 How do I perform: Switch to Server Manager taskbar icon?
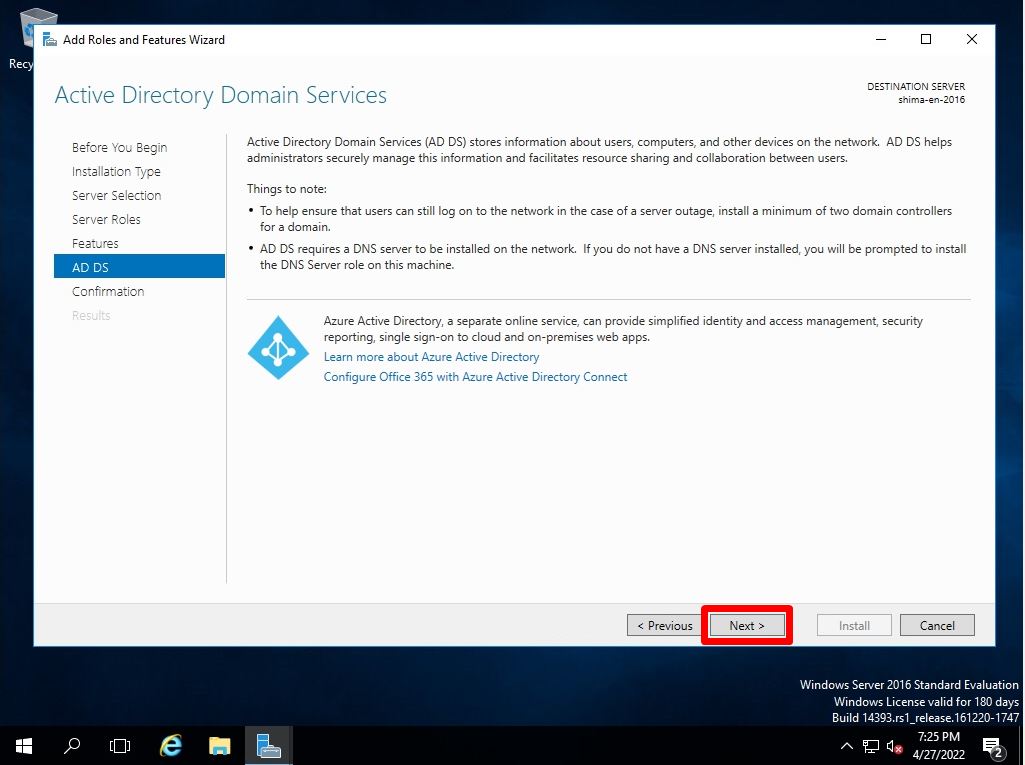[269, 746]
